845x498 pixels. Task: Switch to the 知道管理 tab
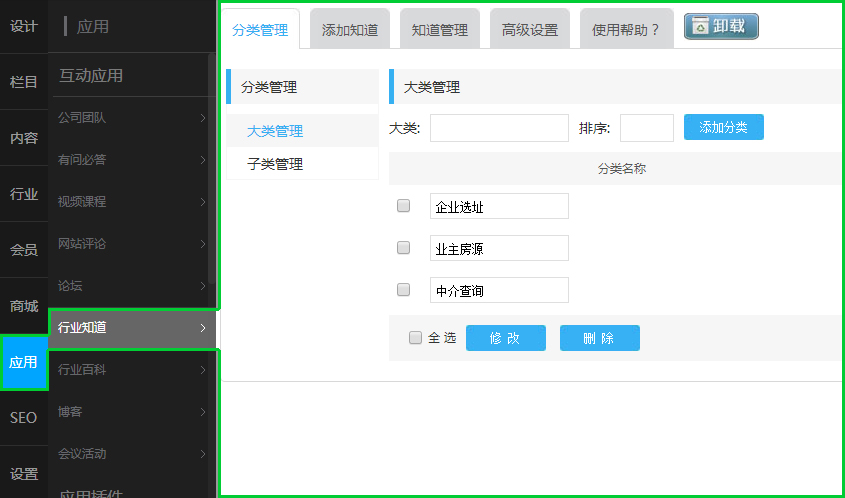coord(440,30)
